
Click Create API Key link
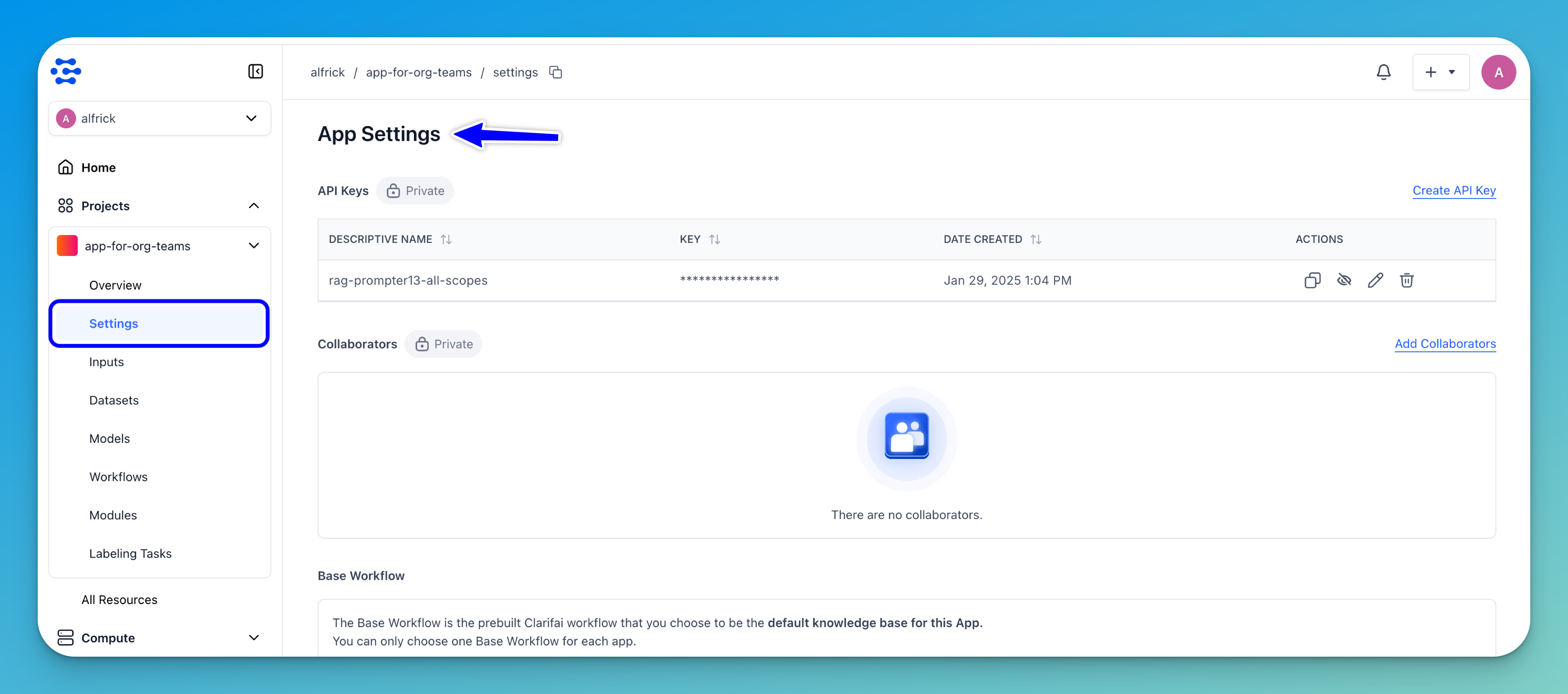pyautogui.click(x=1454, y=190)
